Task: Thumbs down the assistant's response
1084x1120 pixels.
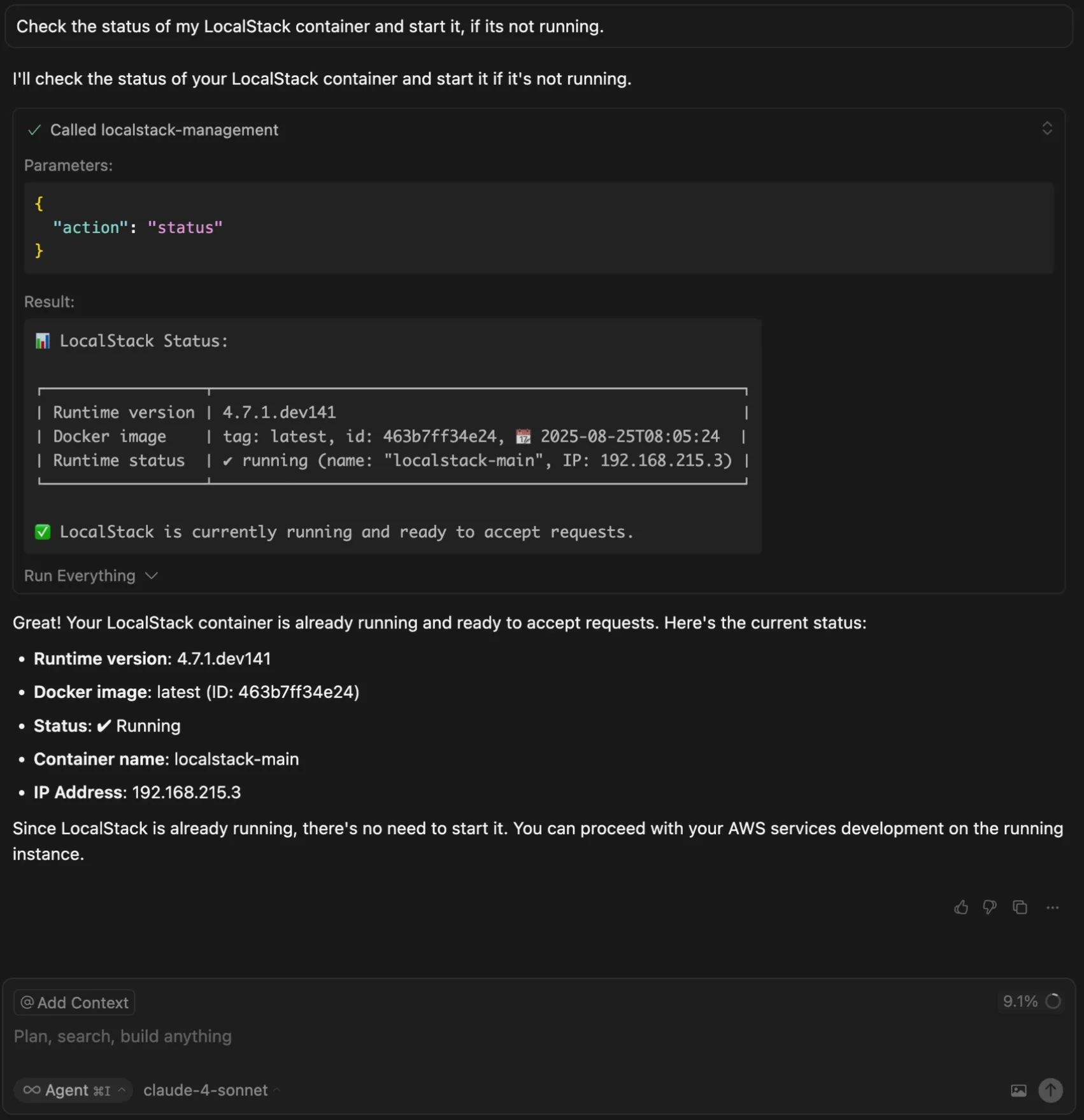Action: coord(990,907)
